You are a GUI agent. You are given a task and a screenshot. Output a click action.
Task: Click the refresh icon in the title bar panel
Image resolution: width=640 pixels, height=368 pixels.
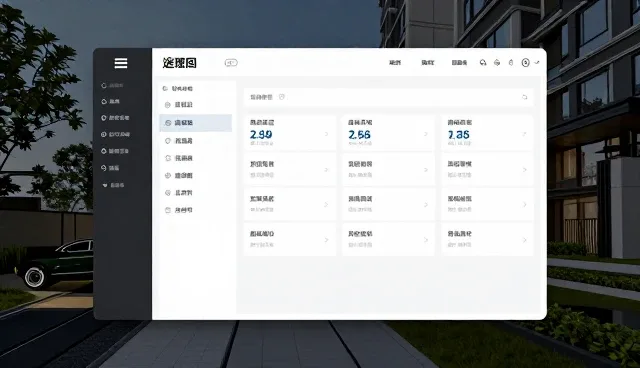click(524, 97)
